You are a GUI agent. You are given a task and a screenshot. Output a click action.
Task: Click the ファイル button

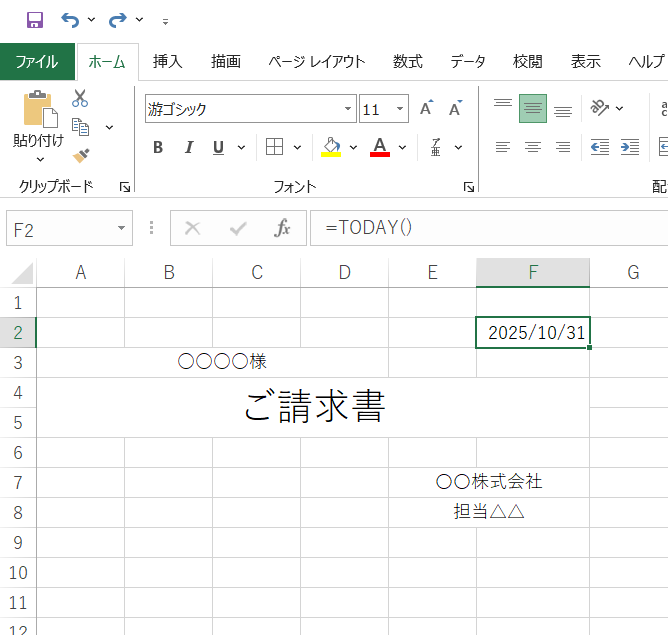click(37, 61)
